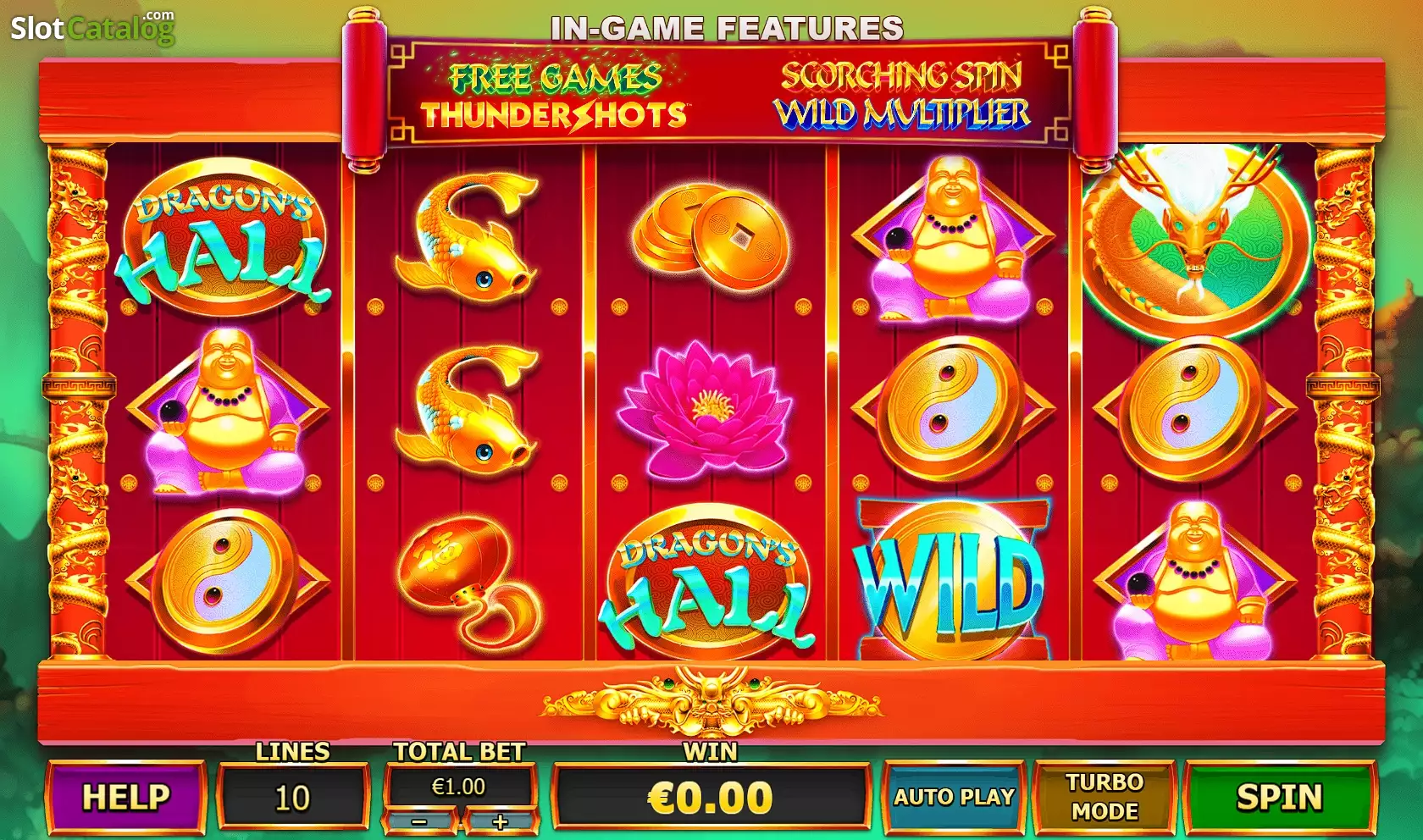Select the Scorching Spin Wild Multiplier banner

tap(901, 95)
